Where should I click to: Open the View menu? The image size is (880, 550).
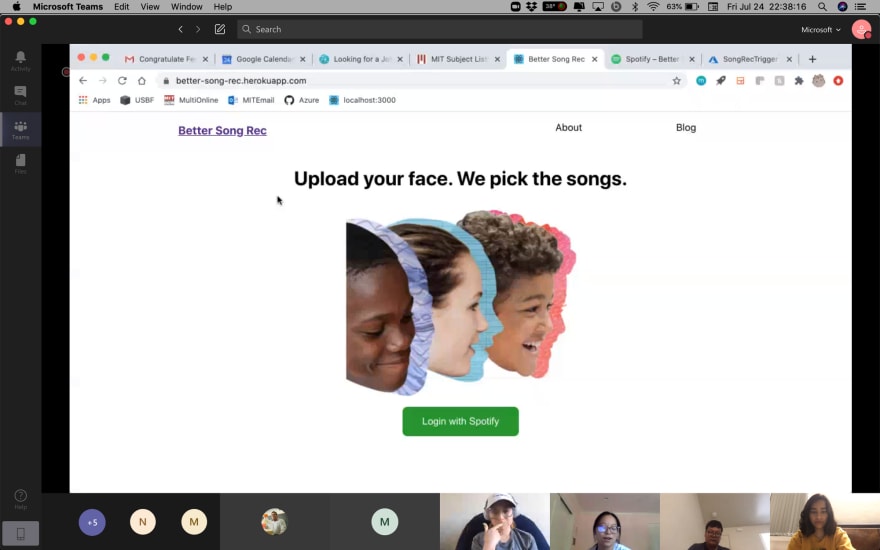point(150,7)
